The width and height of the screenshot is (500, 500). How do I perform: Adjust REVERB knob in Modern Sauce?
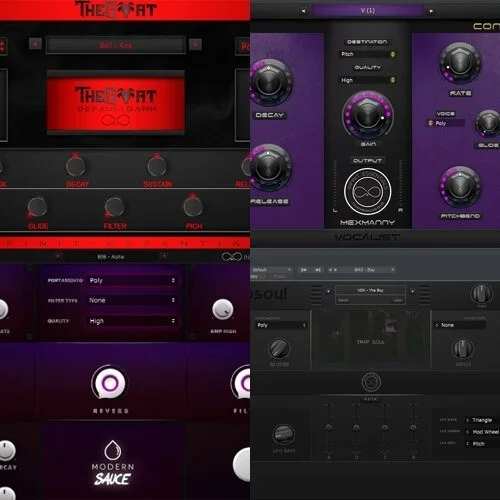[x=110, y=383]
